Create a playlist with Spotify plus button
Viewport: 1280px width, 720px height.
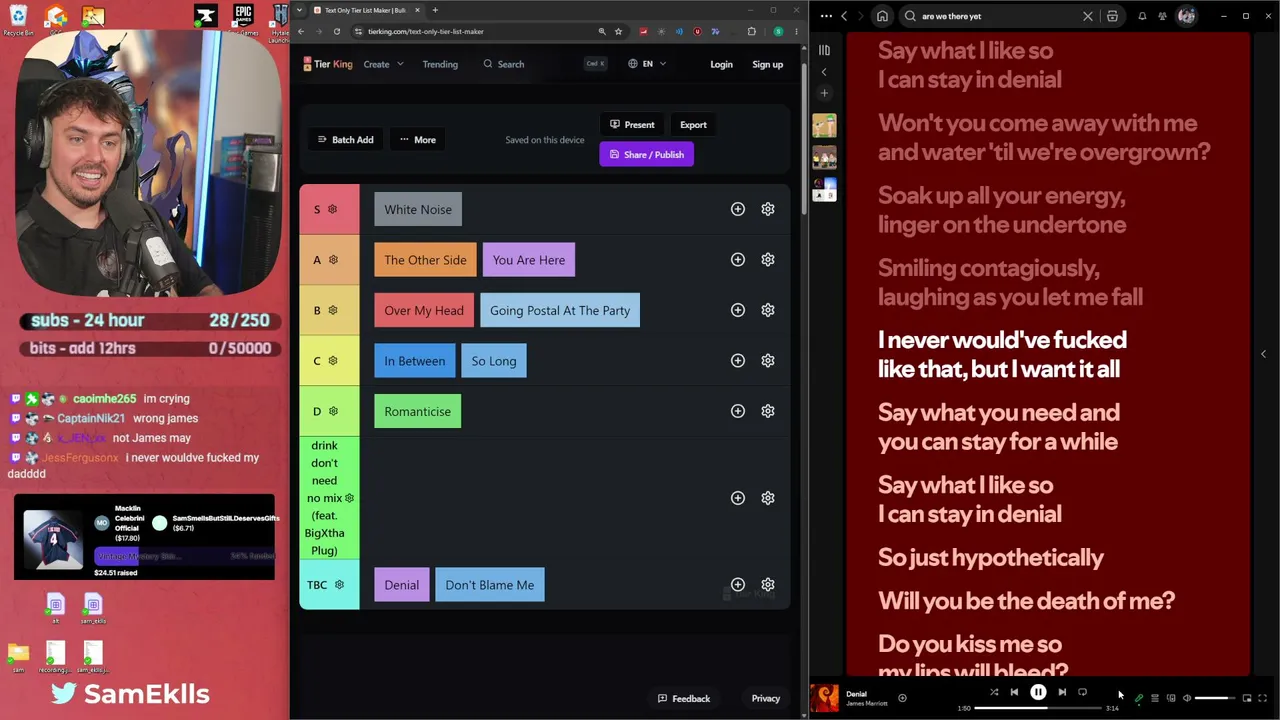pyautogui.click(x=824, y=93)
